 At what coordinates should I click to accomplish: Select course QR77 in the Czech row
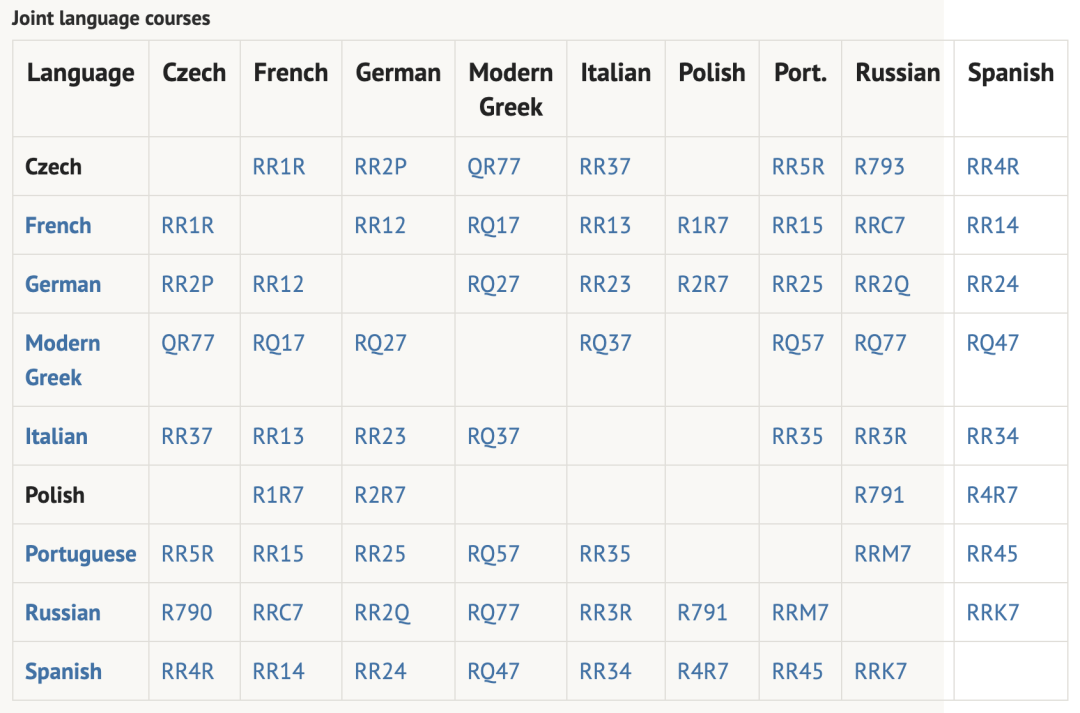click(494, 167)
